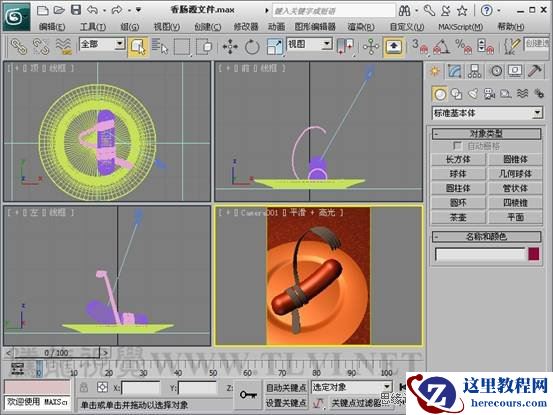Select the Helpers category button
The height and width of the screenshot is (415, 553).
(506, 94)
